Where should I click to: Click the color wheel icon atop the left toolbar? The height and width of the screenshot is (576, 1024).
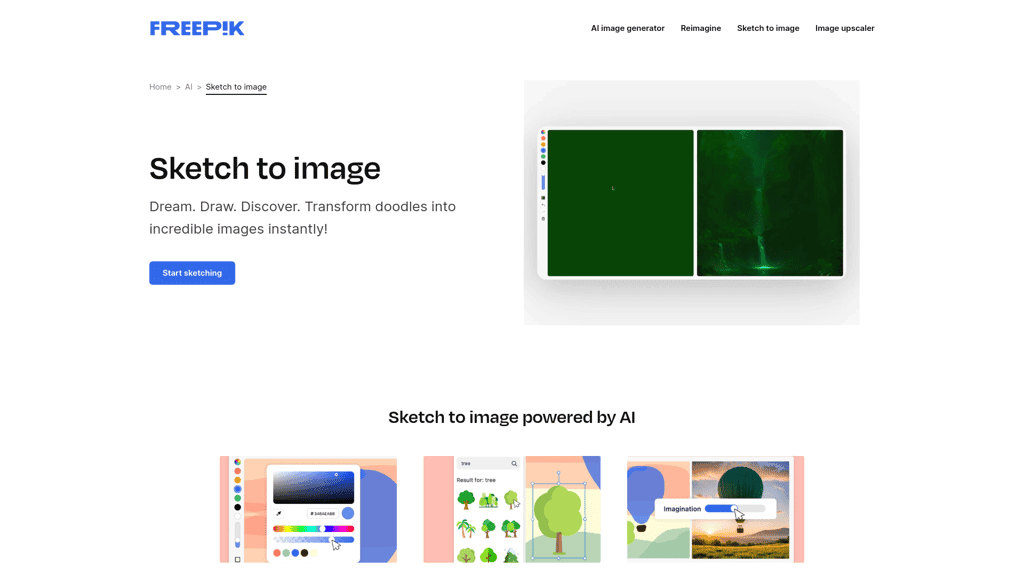[x=237, y=461]
